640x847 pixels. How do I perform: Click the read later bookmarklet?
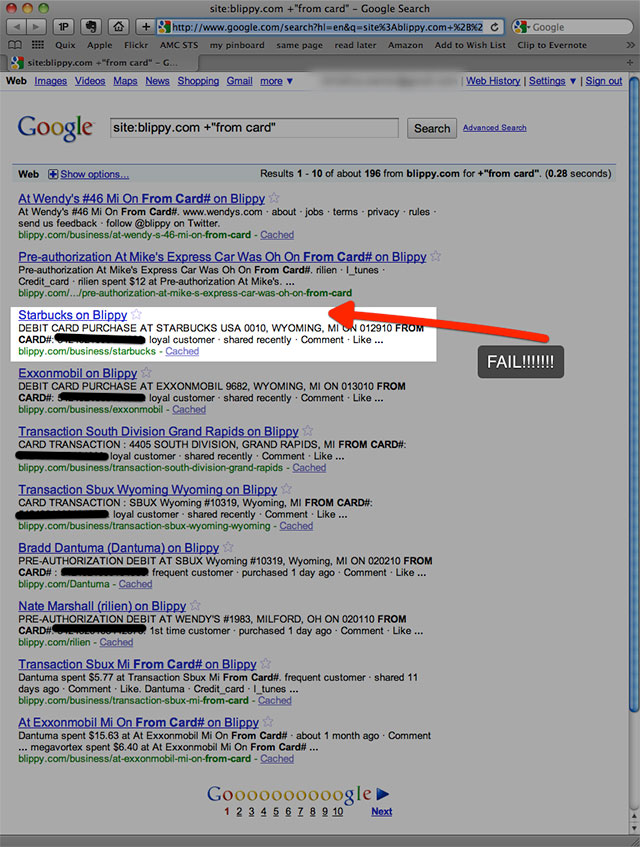355,45
